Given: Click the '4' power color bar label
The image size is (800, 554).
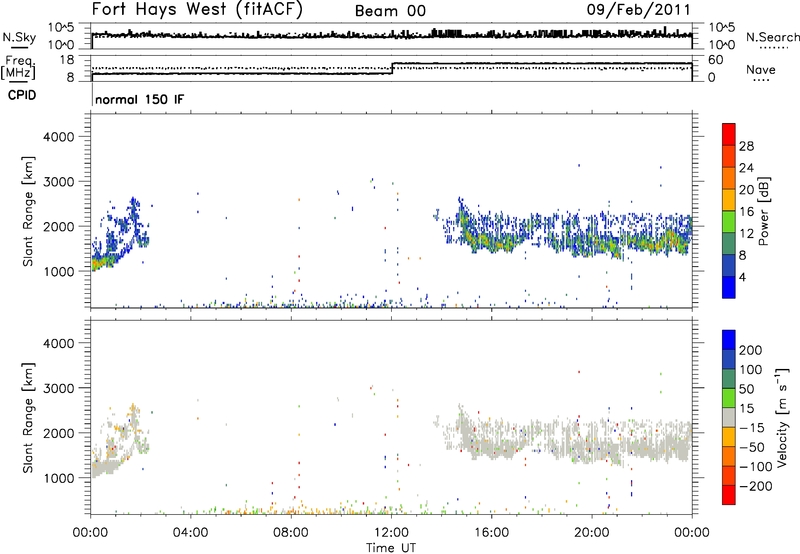Looking at the screenshot, I should pos(742,277).
